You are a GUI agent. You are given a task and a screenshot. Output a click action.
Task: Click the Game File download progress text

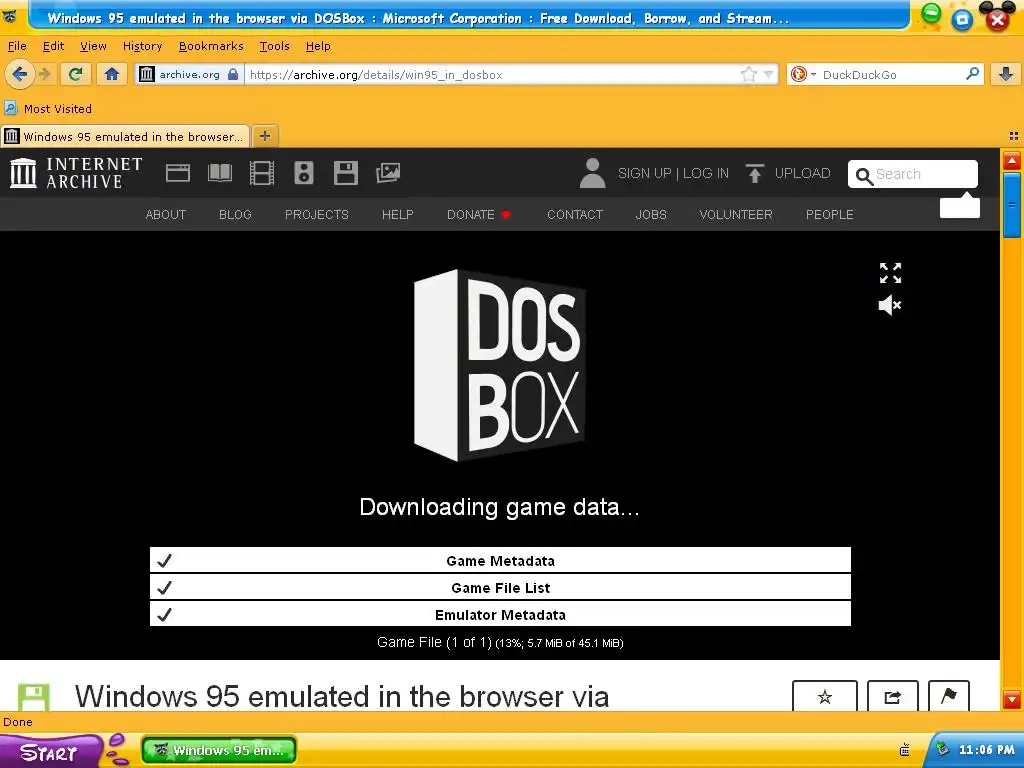pyautogui.click(x=500, y=643)
